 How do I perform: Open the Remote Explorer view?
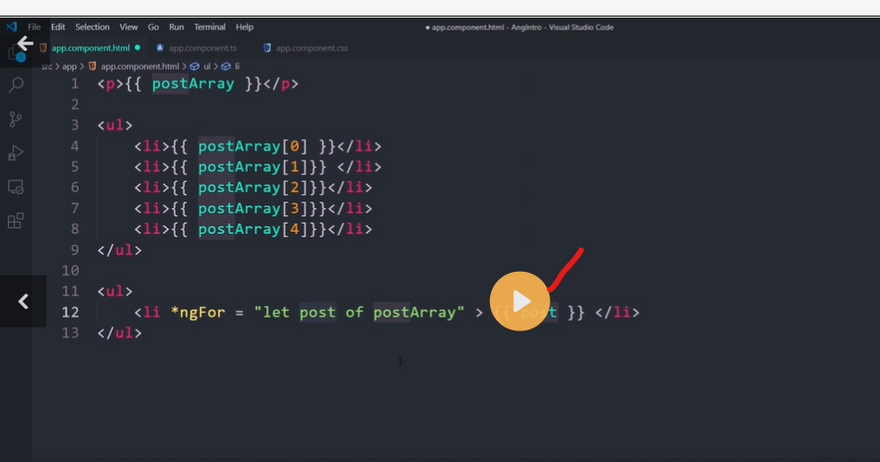point(16,187)
